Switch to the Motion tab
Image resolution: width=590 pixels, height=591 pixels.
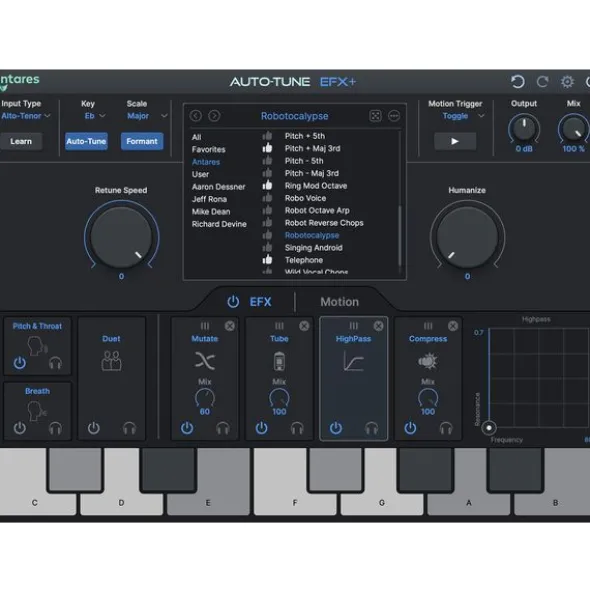(339, 302)
